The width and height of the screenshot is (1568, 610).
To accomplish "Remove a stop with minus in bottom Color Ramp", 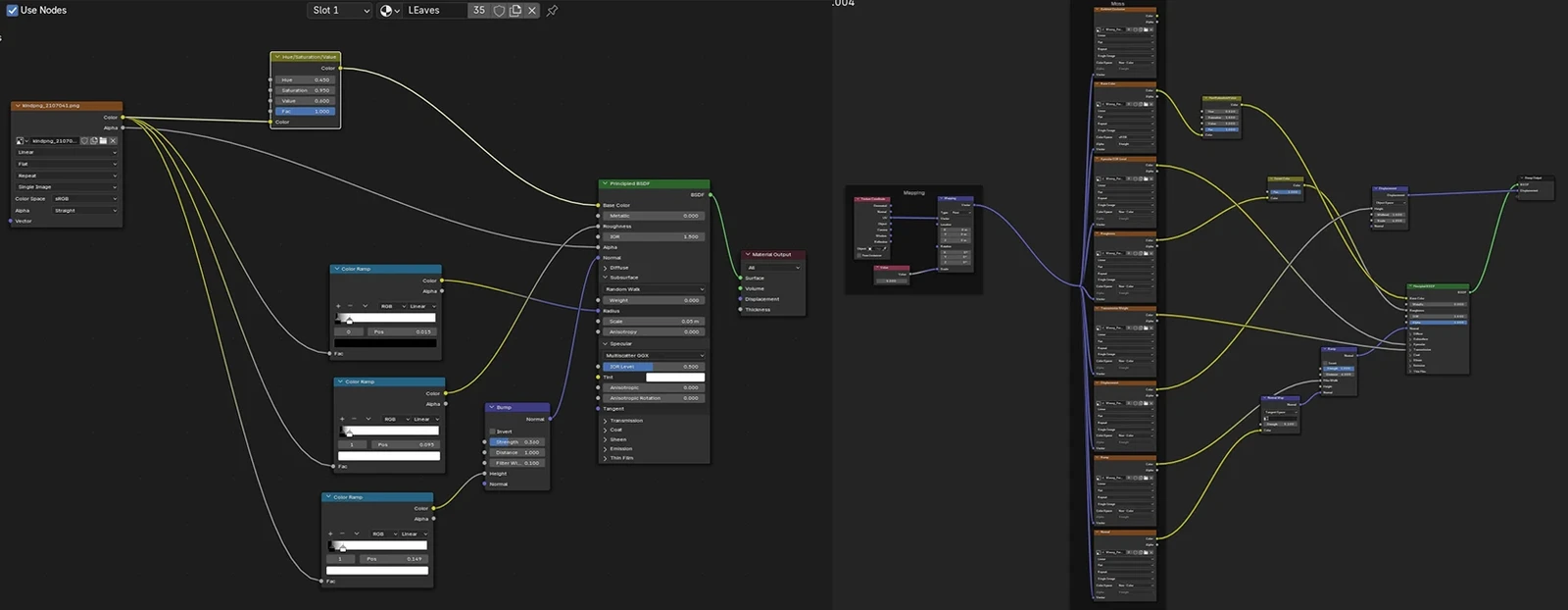I will pos(342,534).
